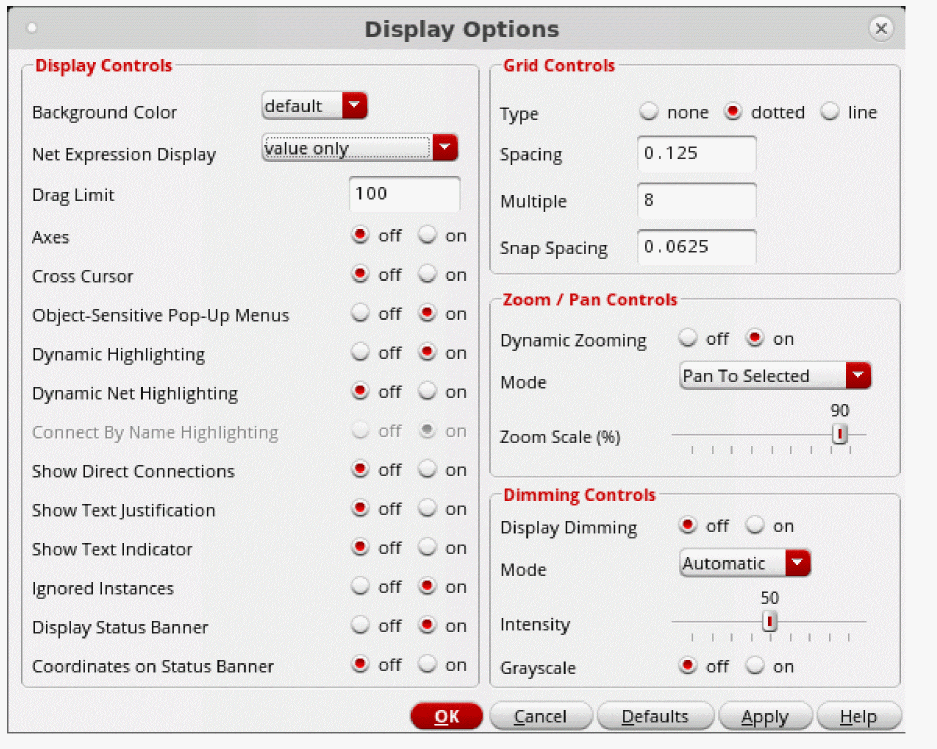Open the Background Color dropdown

point(314,106)
